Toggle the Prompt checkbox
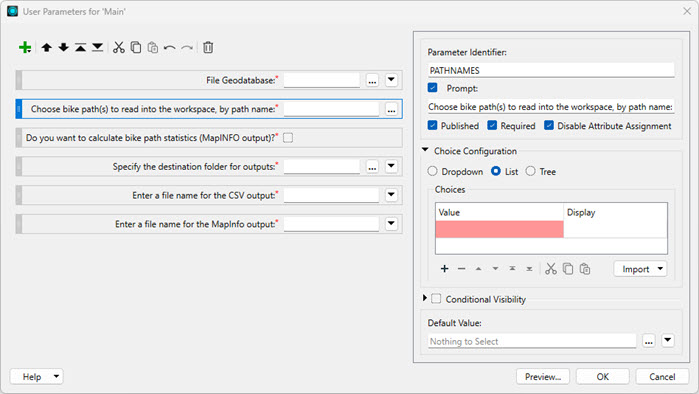Screen dimensions: 699x394 [x=432, y=88]
